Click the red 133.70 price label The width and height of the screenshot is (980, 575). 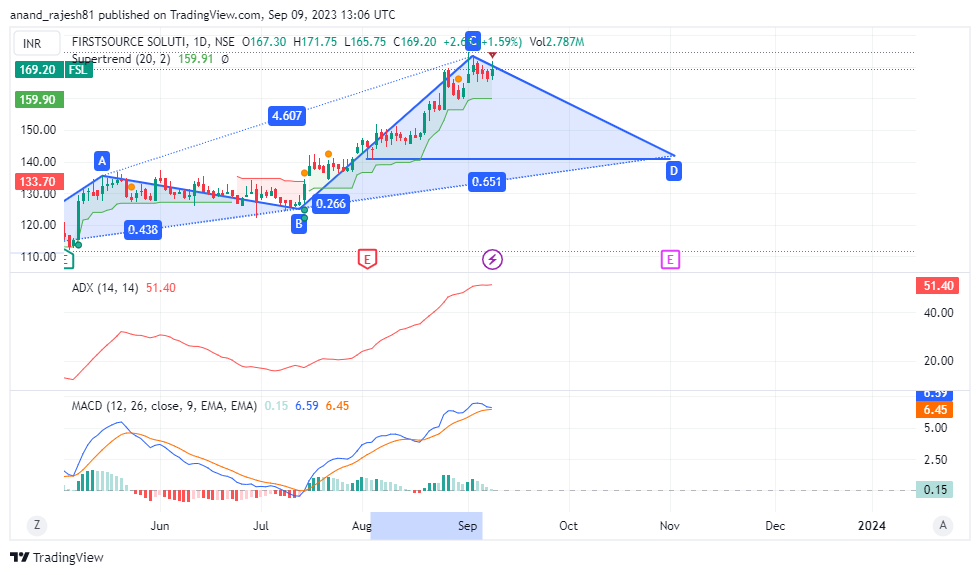(x=39, y=182)
